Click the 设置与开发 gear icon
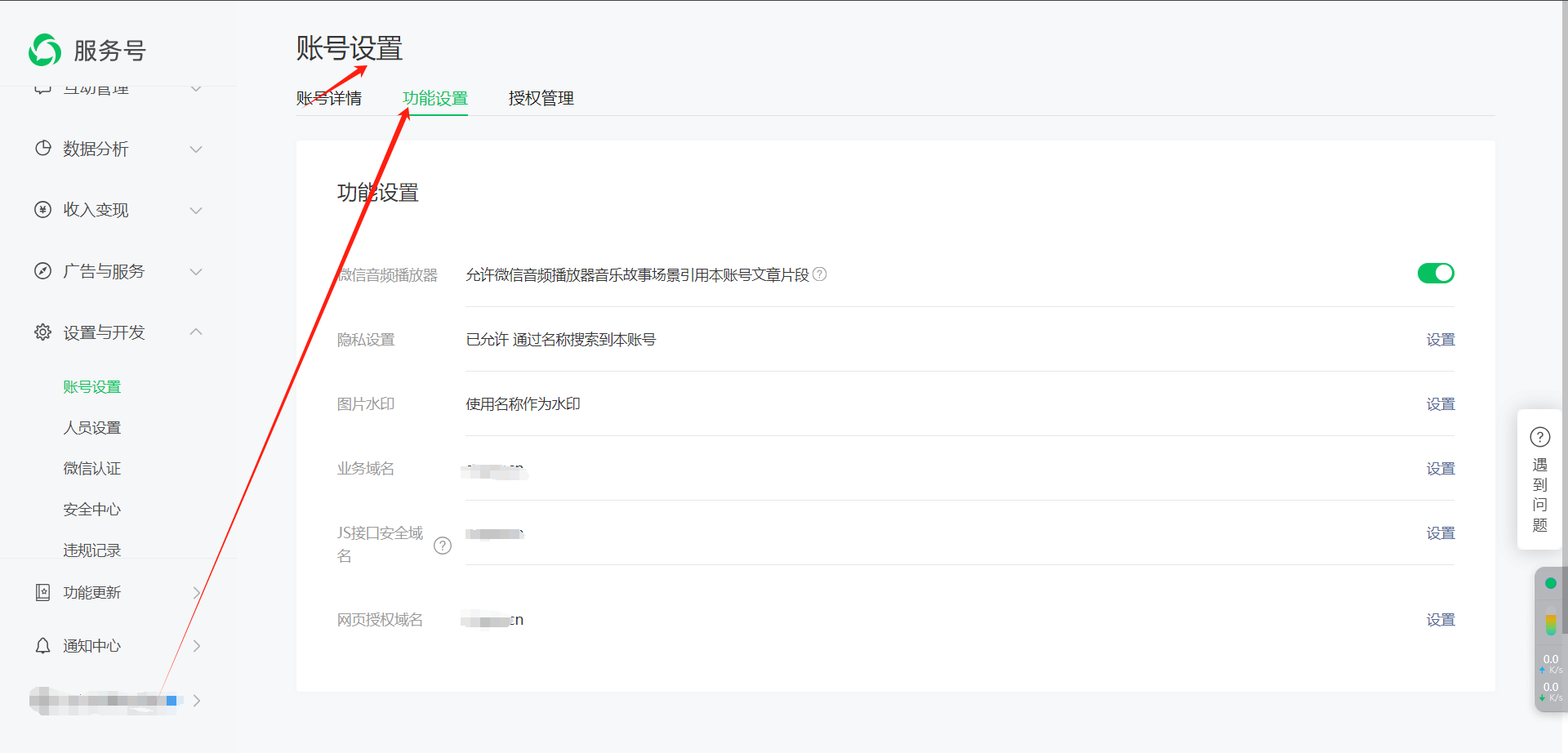1568x753 pixels. point(43,332)
